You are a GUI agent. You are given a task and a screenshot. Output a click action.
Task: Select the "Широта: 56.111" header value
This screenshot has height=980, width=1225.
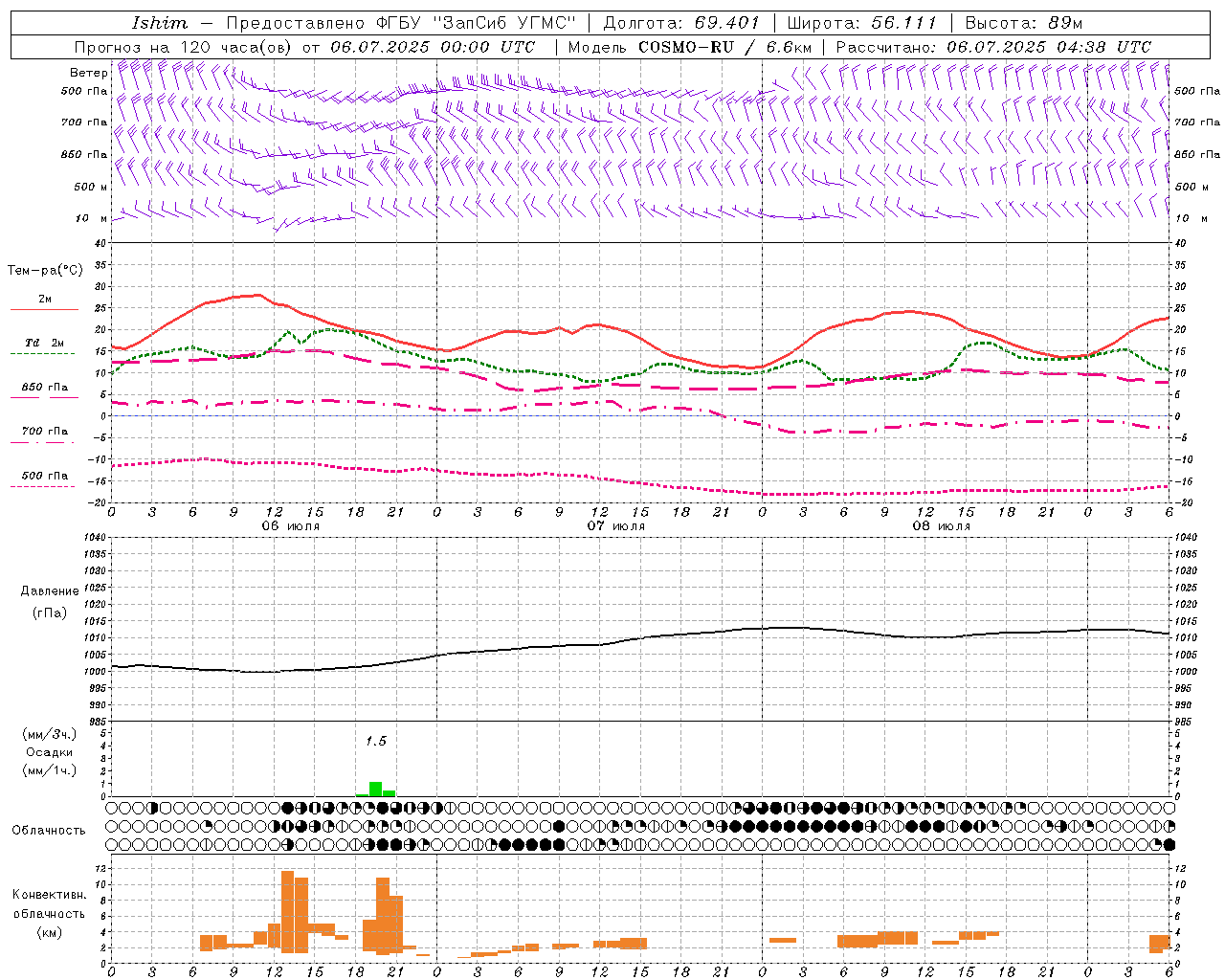[x=861, y=23]
